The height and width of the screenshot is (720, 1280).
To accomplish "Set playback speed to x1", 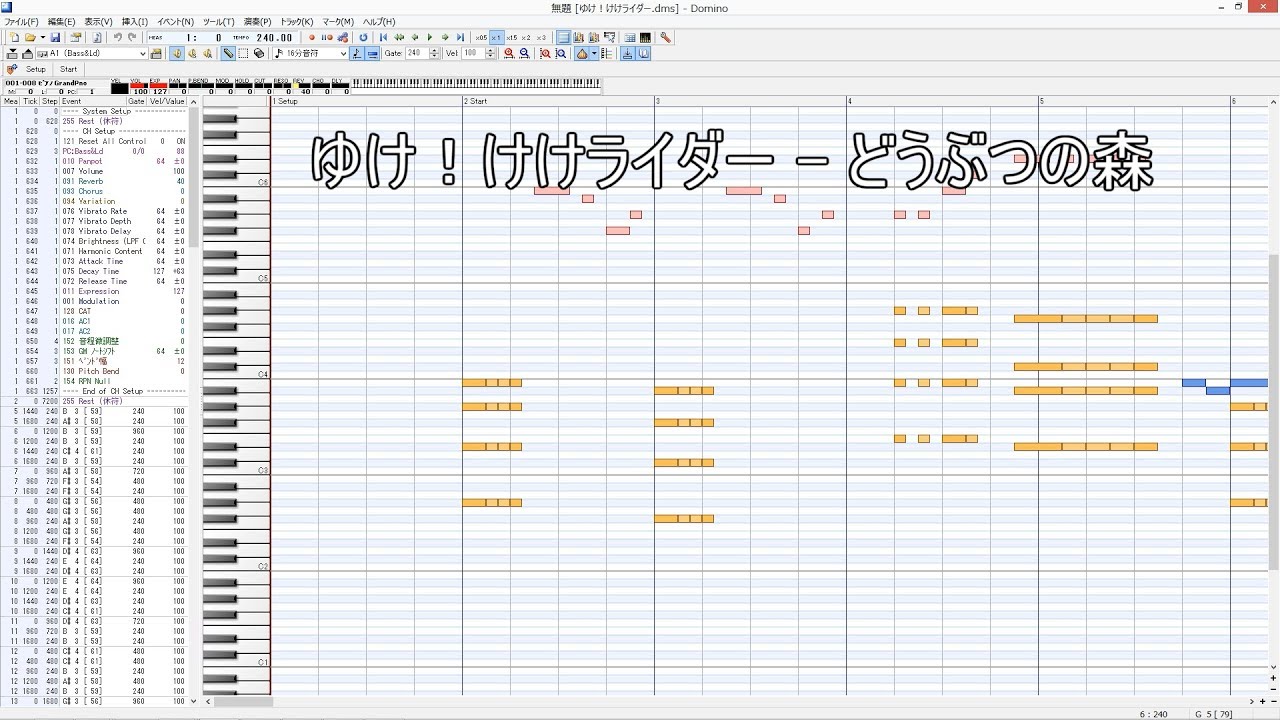I will pos(497,37).
